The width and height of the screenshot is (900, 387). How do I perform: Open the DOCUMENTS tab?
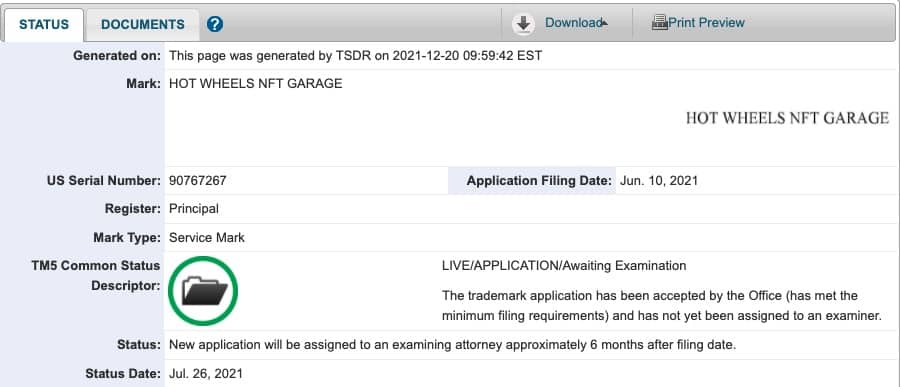coord(143,25)
